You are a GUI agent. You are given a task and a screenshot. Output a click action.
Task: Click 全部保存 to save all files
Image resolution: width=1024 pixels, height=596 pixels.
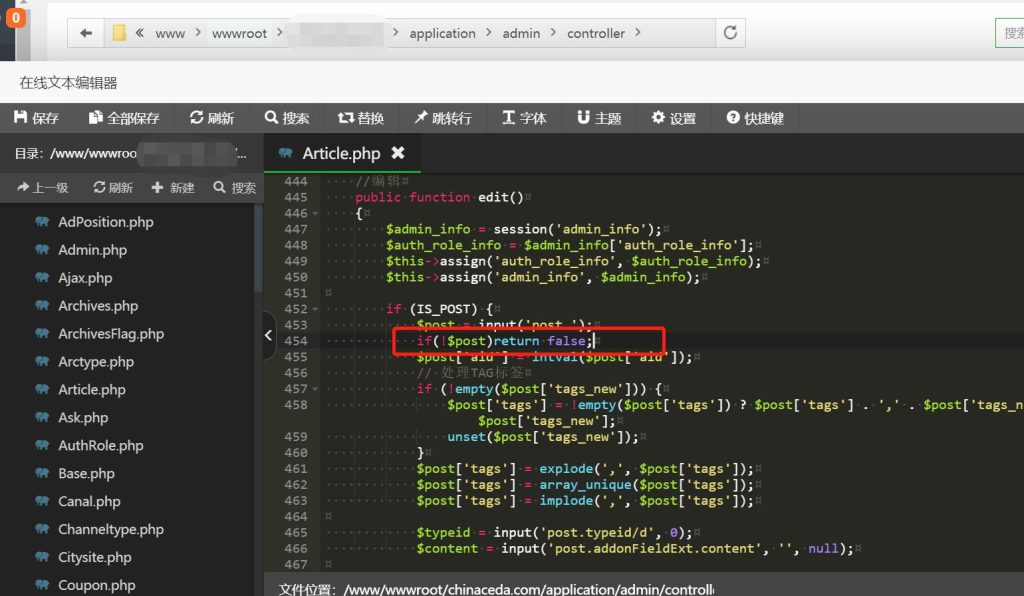point(124,118)
